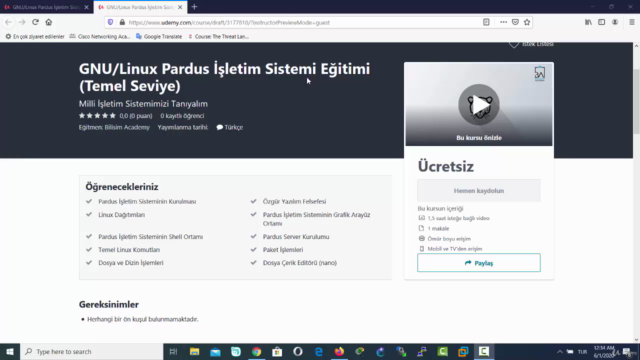Open Firefox account icon
640x360 pixels.
[615, 22]
